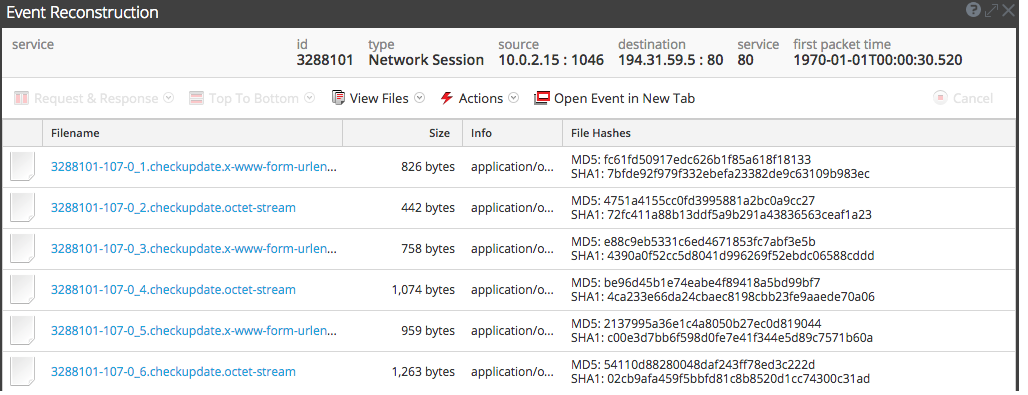Close the Event Reconstruction dialog
1028x395 pixels.
coord(1008,10)
